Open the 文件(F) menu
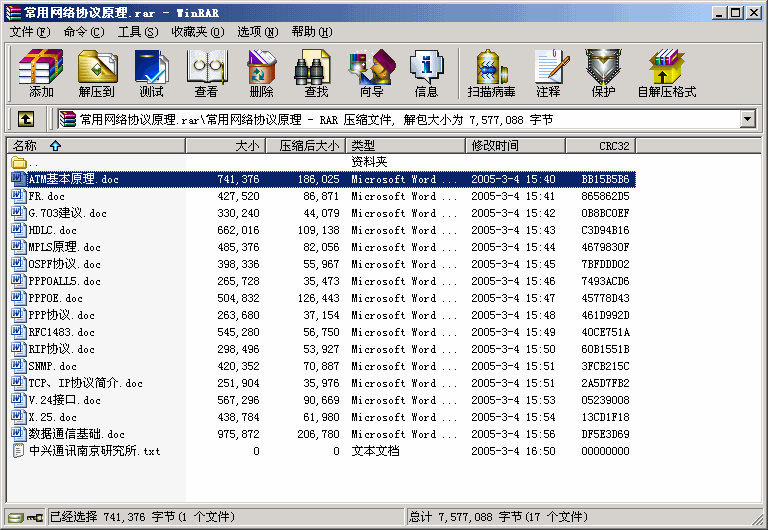 point(30,32)
